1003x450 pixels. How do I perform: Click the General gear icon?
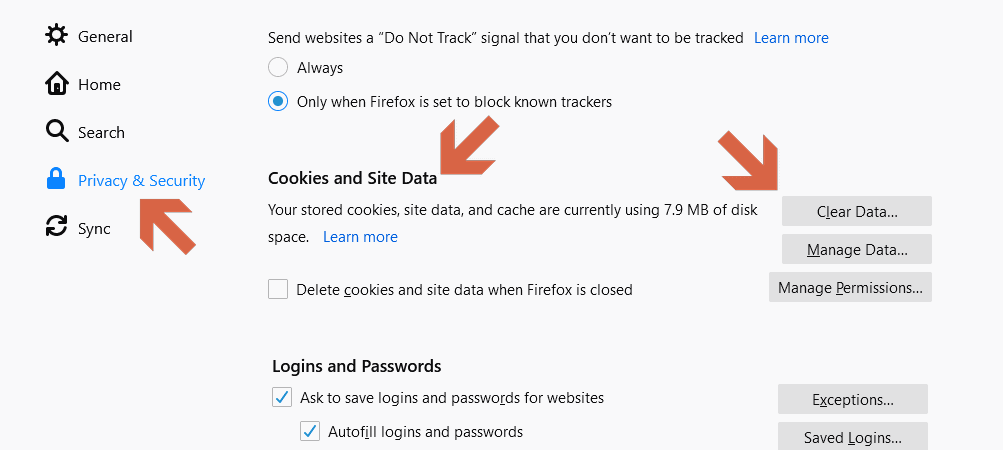(57, 36)
